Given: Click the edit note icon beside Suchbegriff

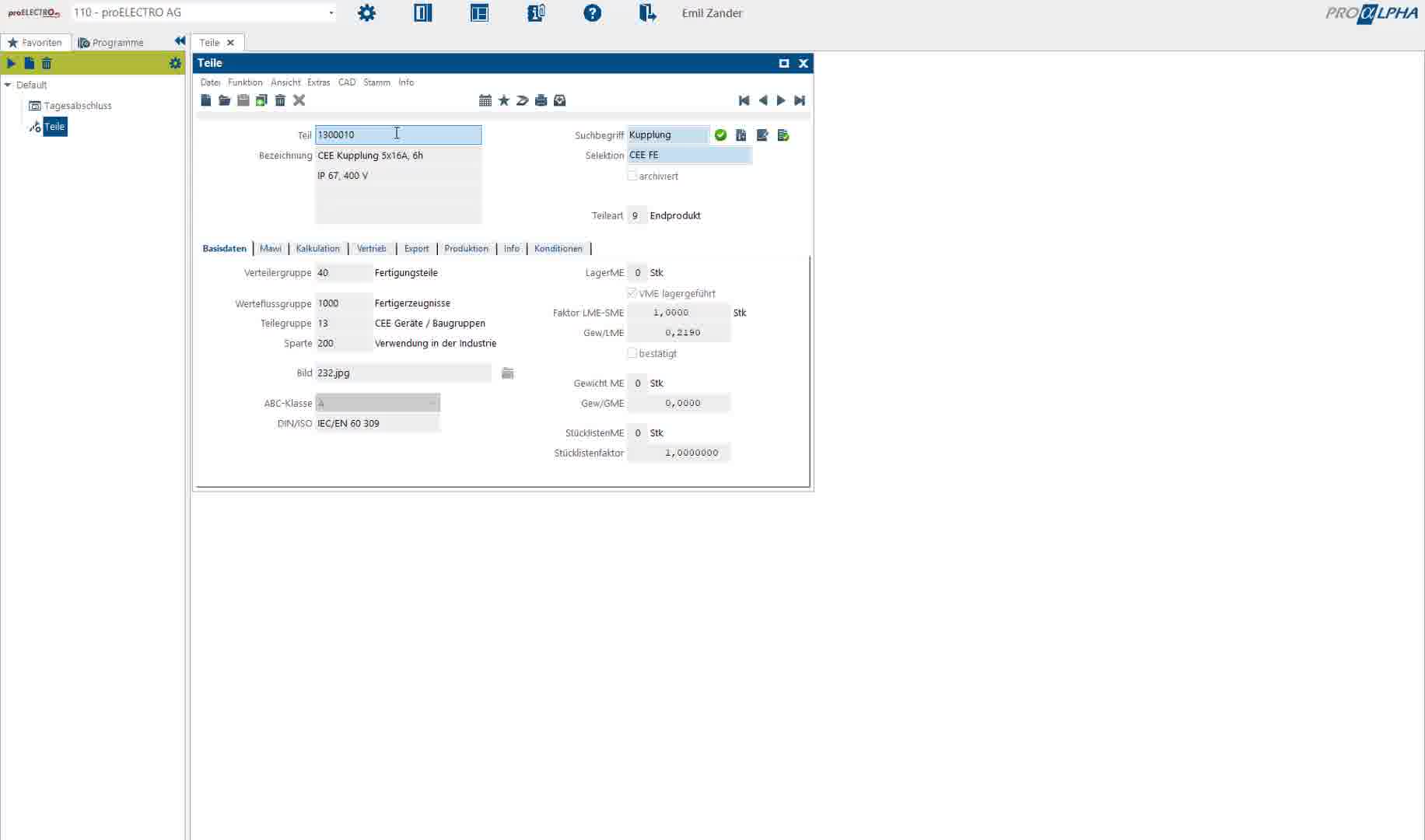Looking at the screenshot, I should (762, 135).
